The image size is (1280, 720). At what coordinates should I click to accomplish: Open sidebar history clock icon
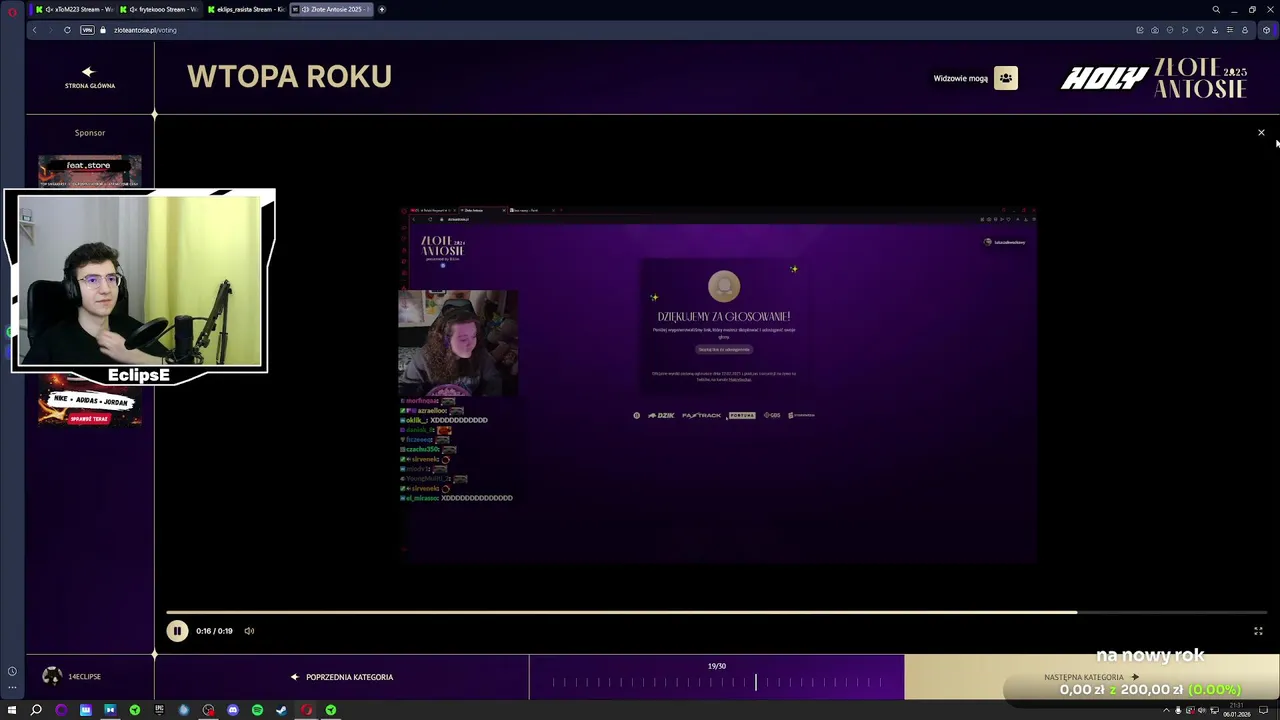[12, 672]
